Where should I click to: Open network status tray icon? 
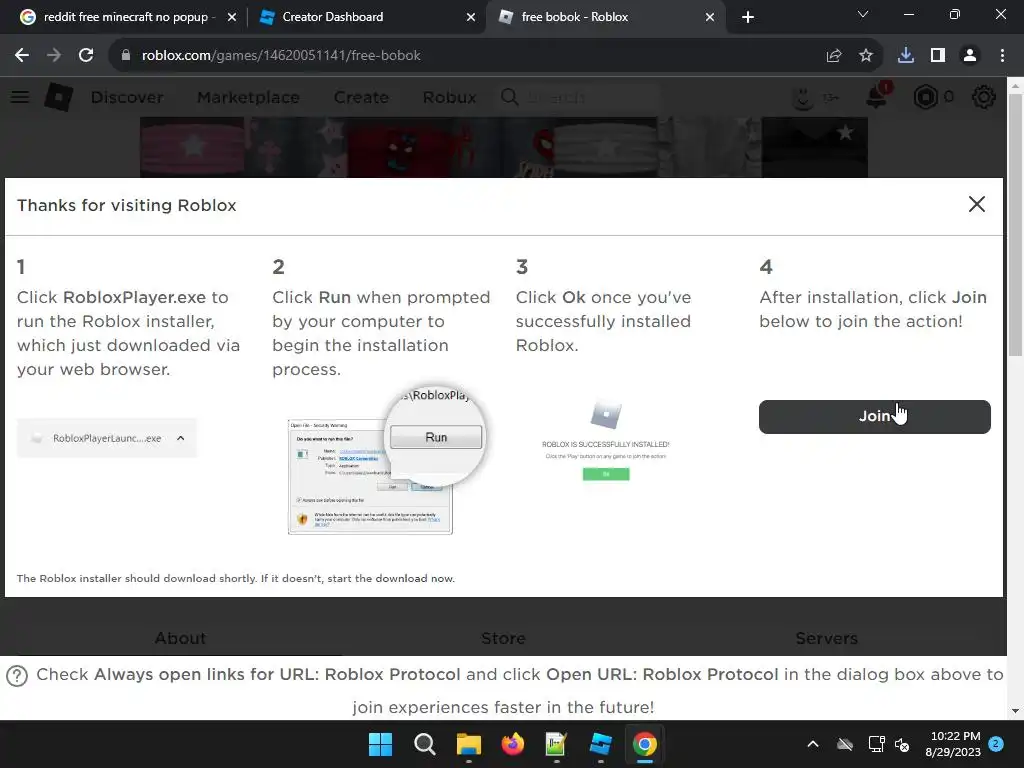click(876, 744)
